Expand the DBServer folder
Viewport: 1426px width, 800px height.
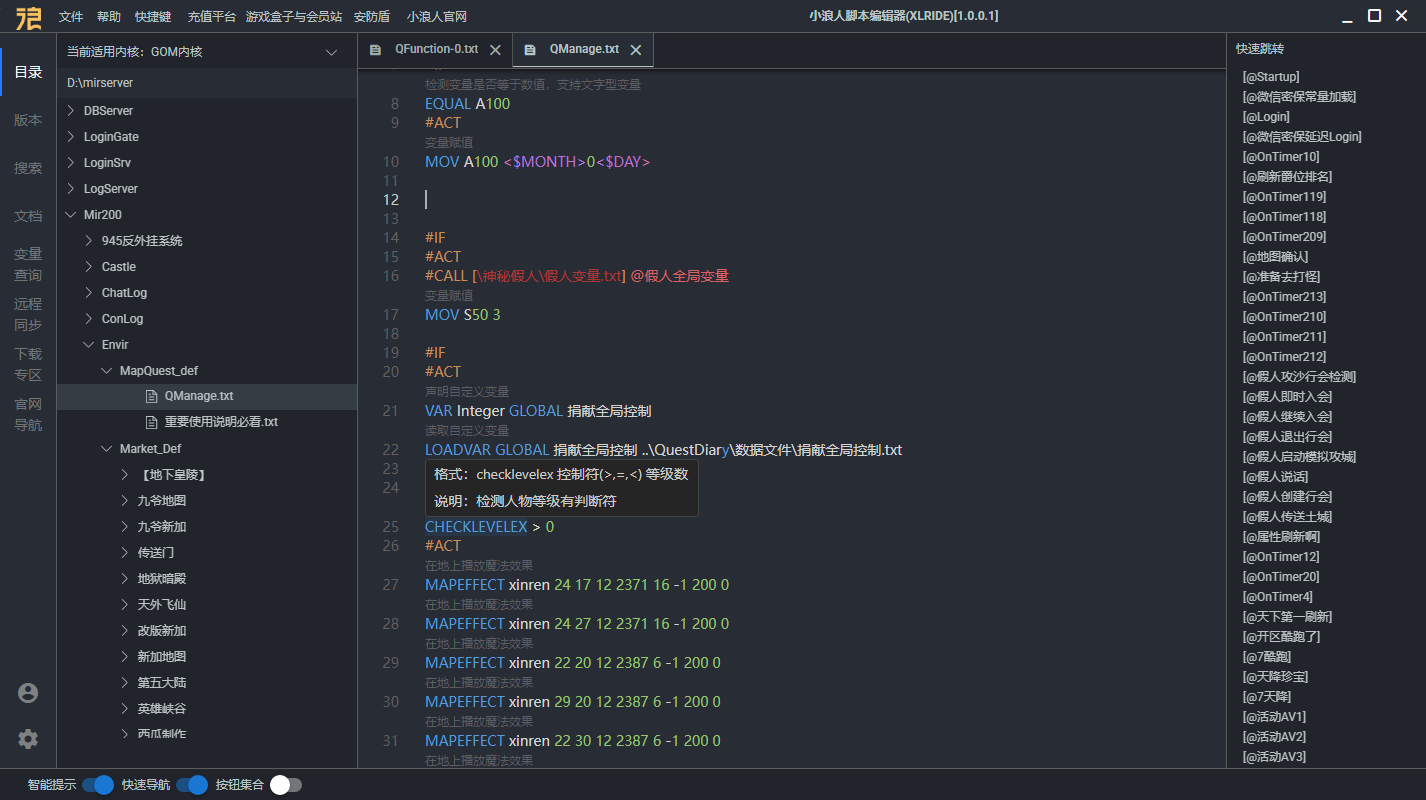[x=71, y=111]
